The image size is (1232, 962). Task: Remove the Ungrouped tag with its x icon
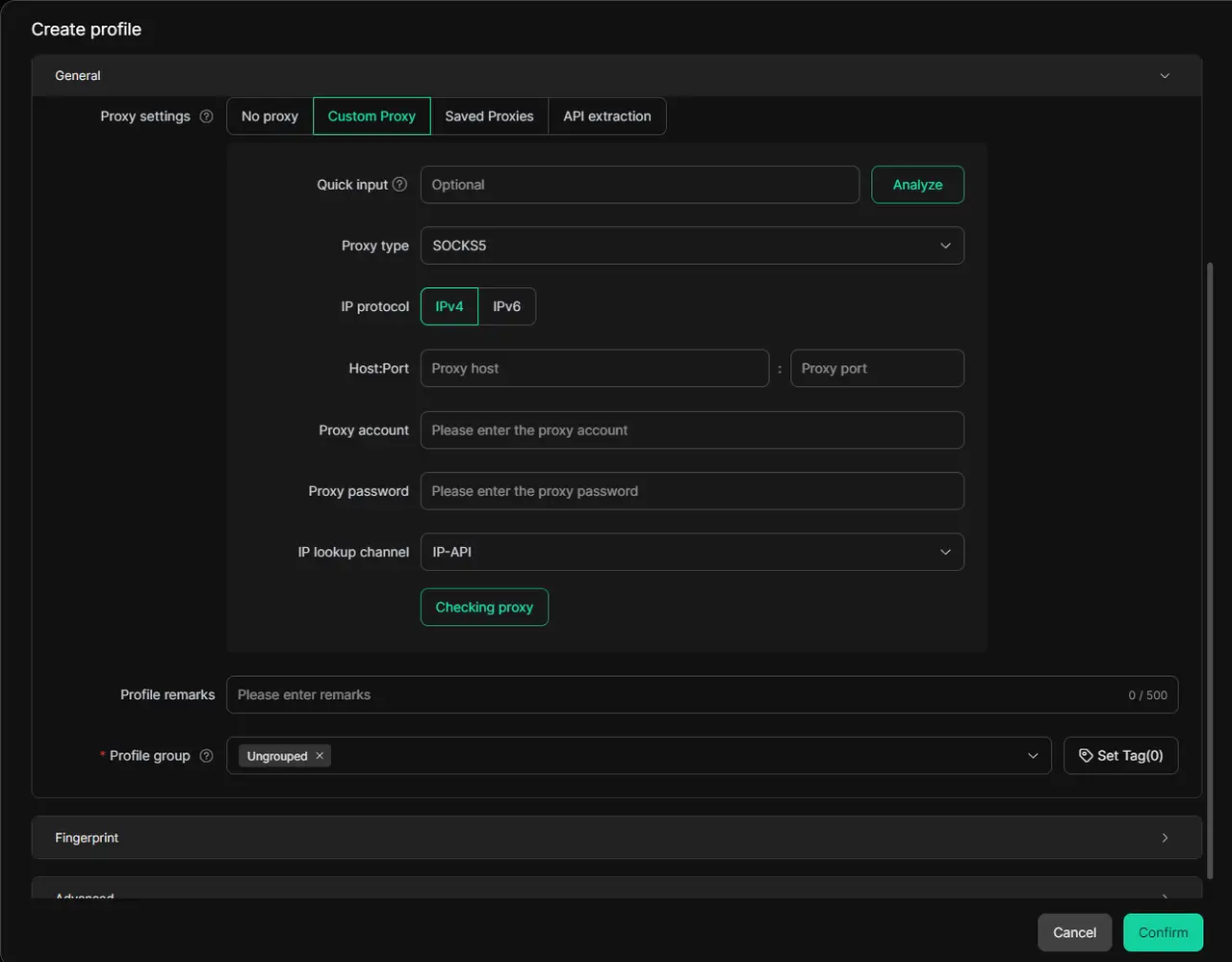click(x=320, y=756)
